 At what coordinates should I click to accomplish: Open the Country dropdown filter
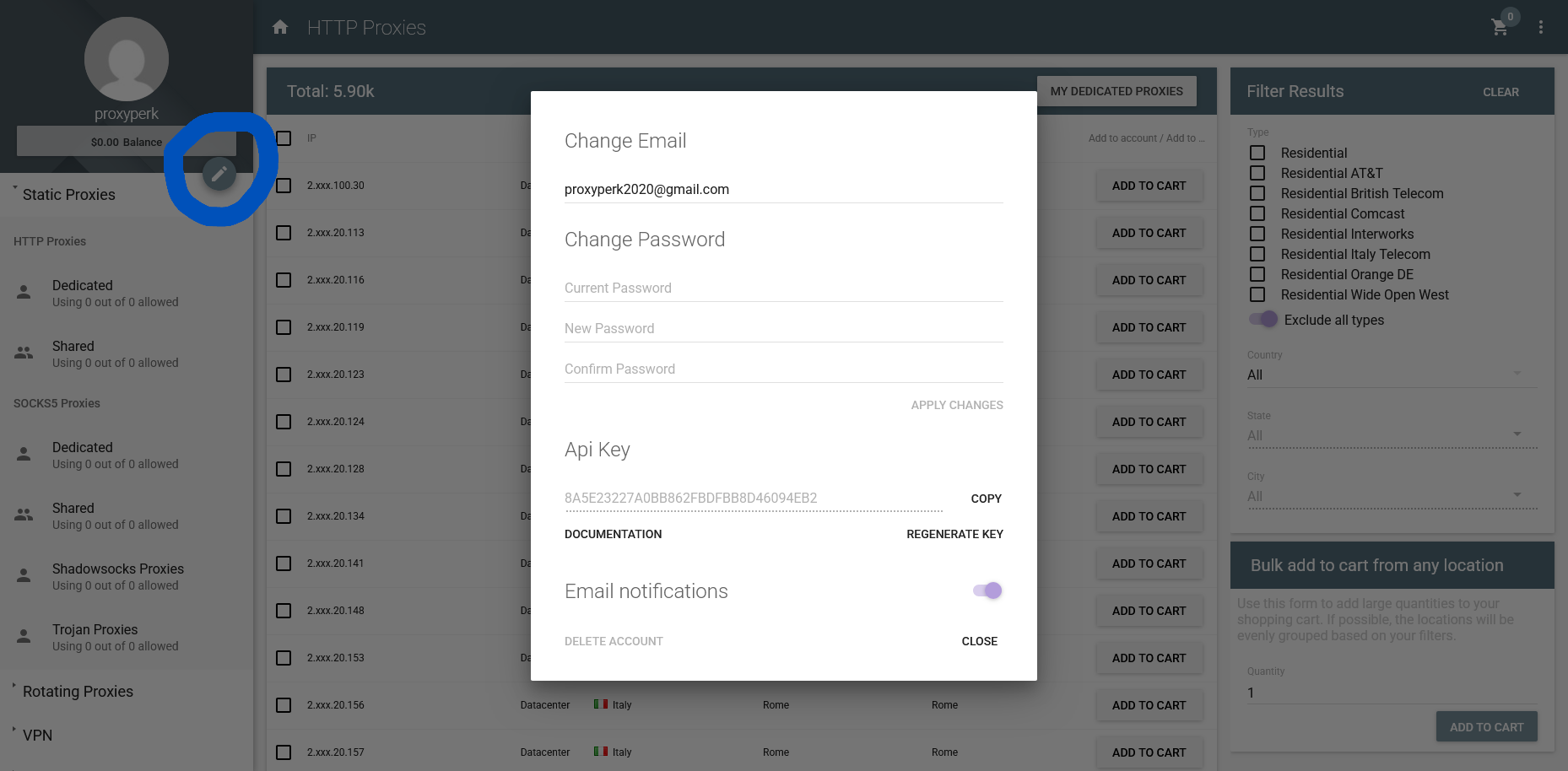coord(1392,375)
